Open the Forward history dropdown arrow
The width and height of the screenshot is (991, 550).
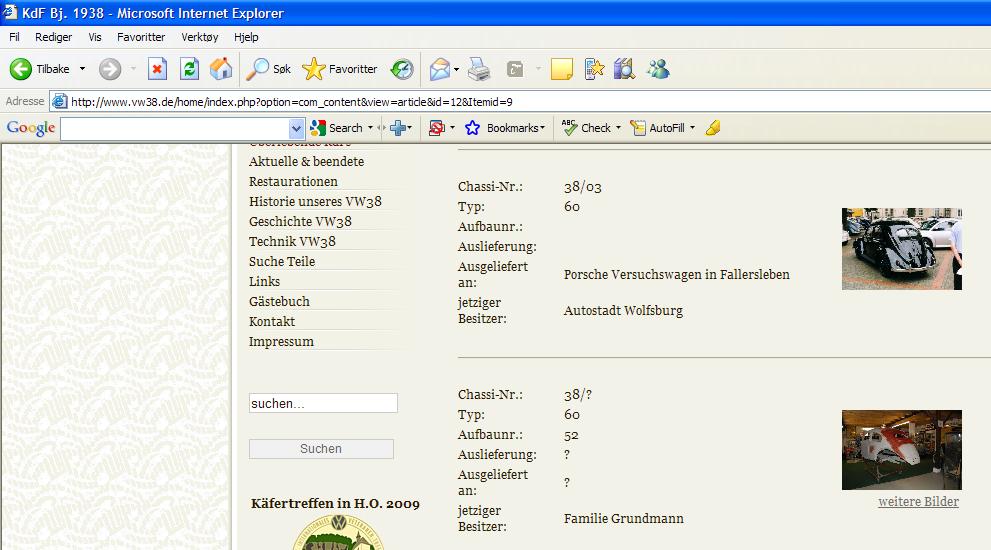click(x=133, y=69)
